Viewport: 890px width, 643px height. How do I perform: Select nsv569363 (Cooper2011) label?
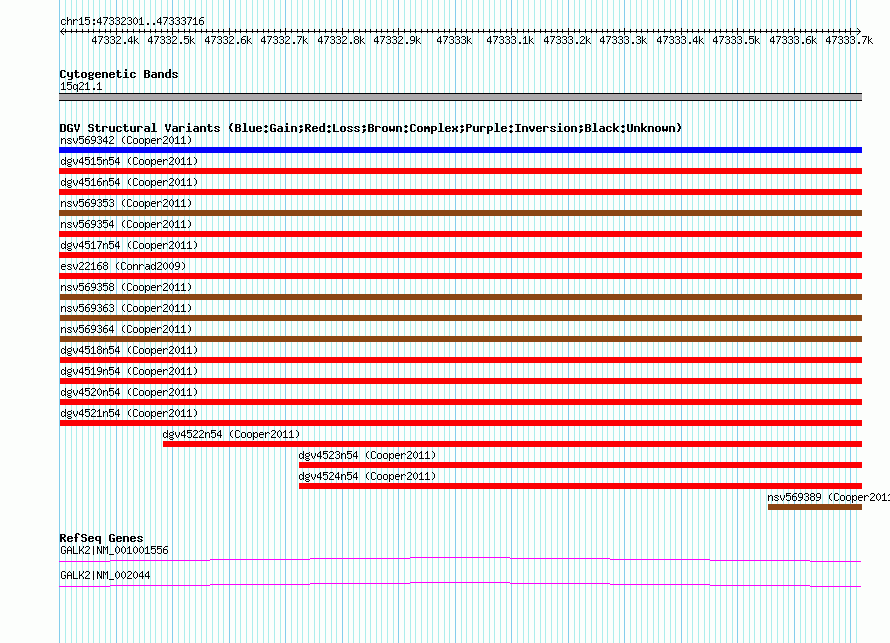pos(126,308)
